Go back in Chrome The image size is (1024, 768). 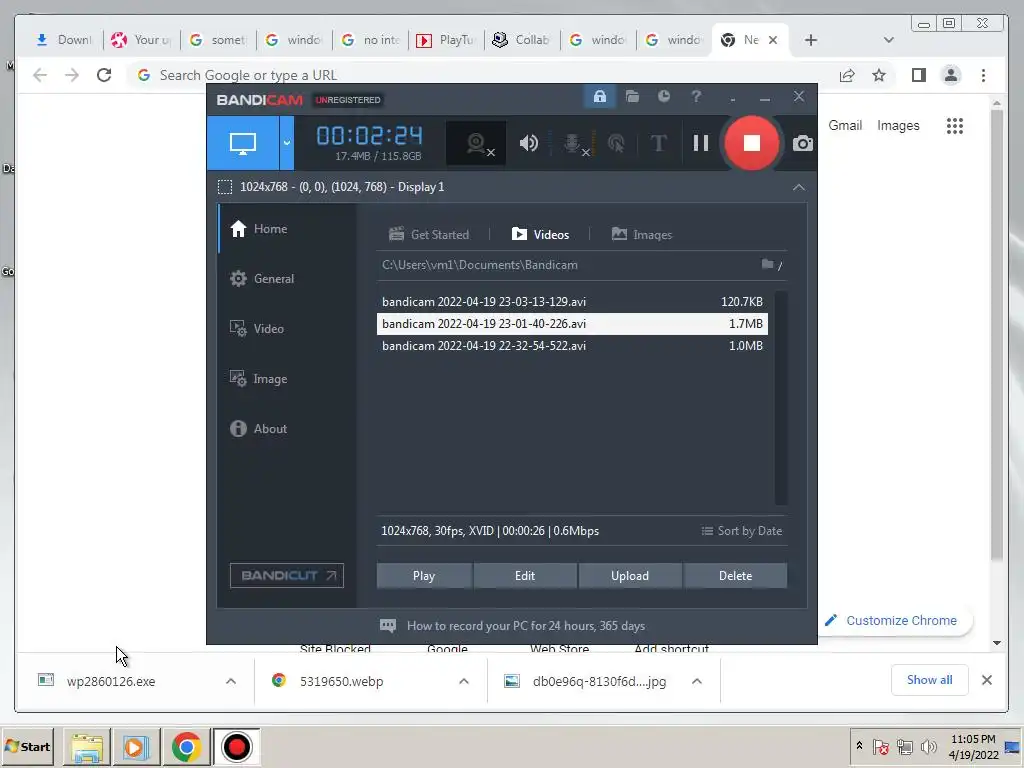pyautogui.click(x=40, y=75)
